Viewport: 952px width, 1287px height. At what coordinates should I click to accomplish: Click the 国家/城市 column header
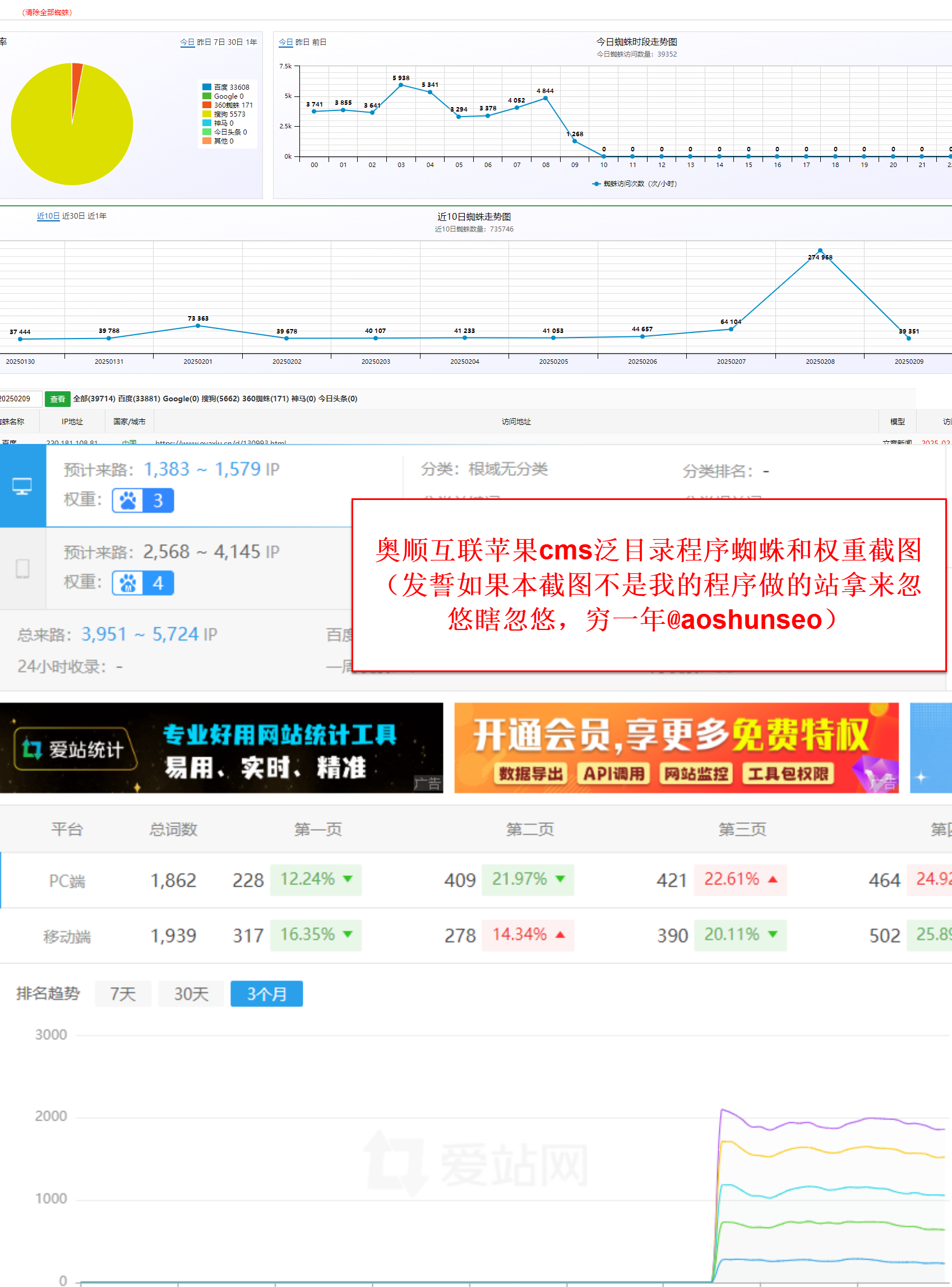pos(129,422)
